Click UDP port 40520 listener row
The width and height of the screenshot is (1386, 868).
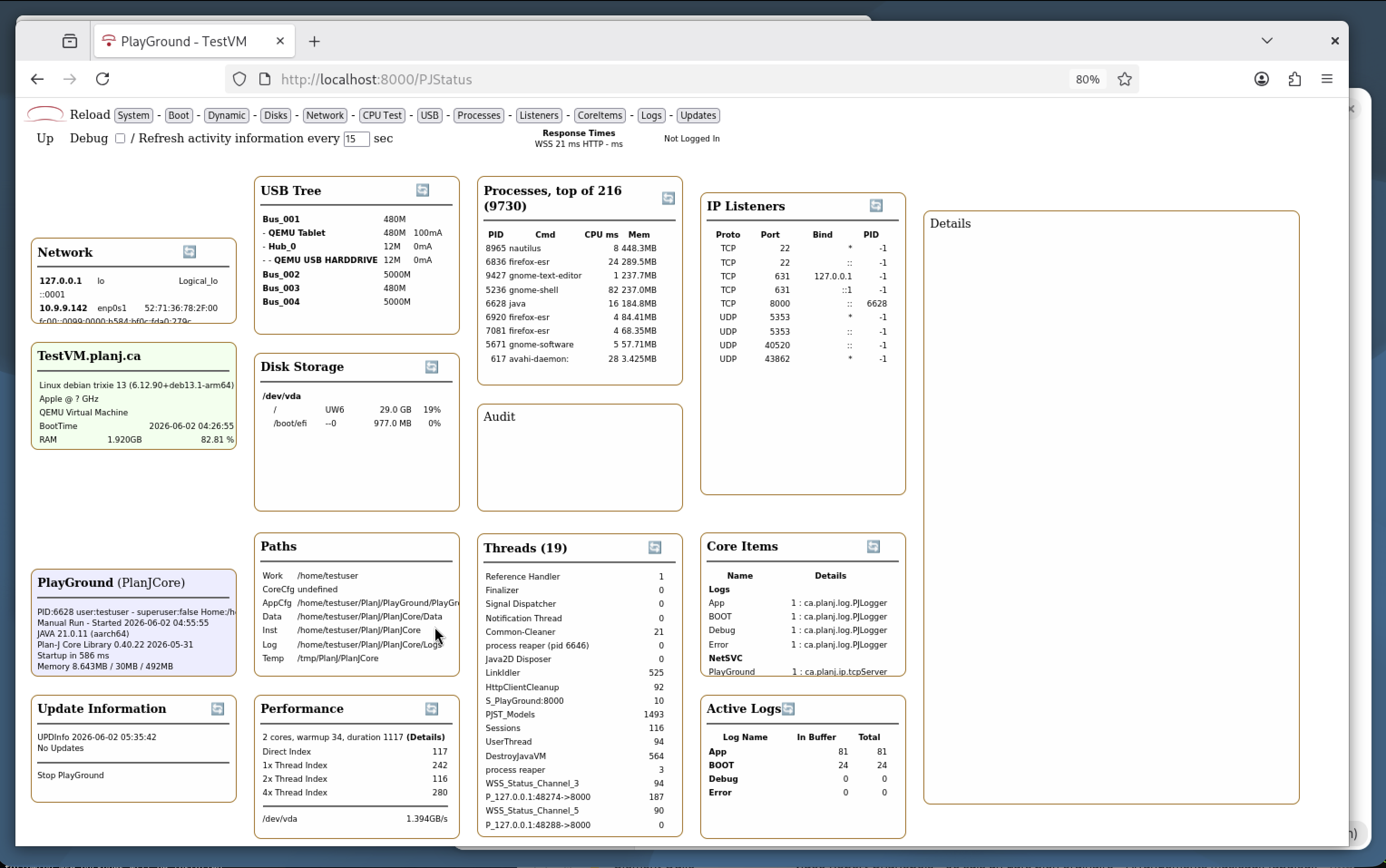coord(803,346)
